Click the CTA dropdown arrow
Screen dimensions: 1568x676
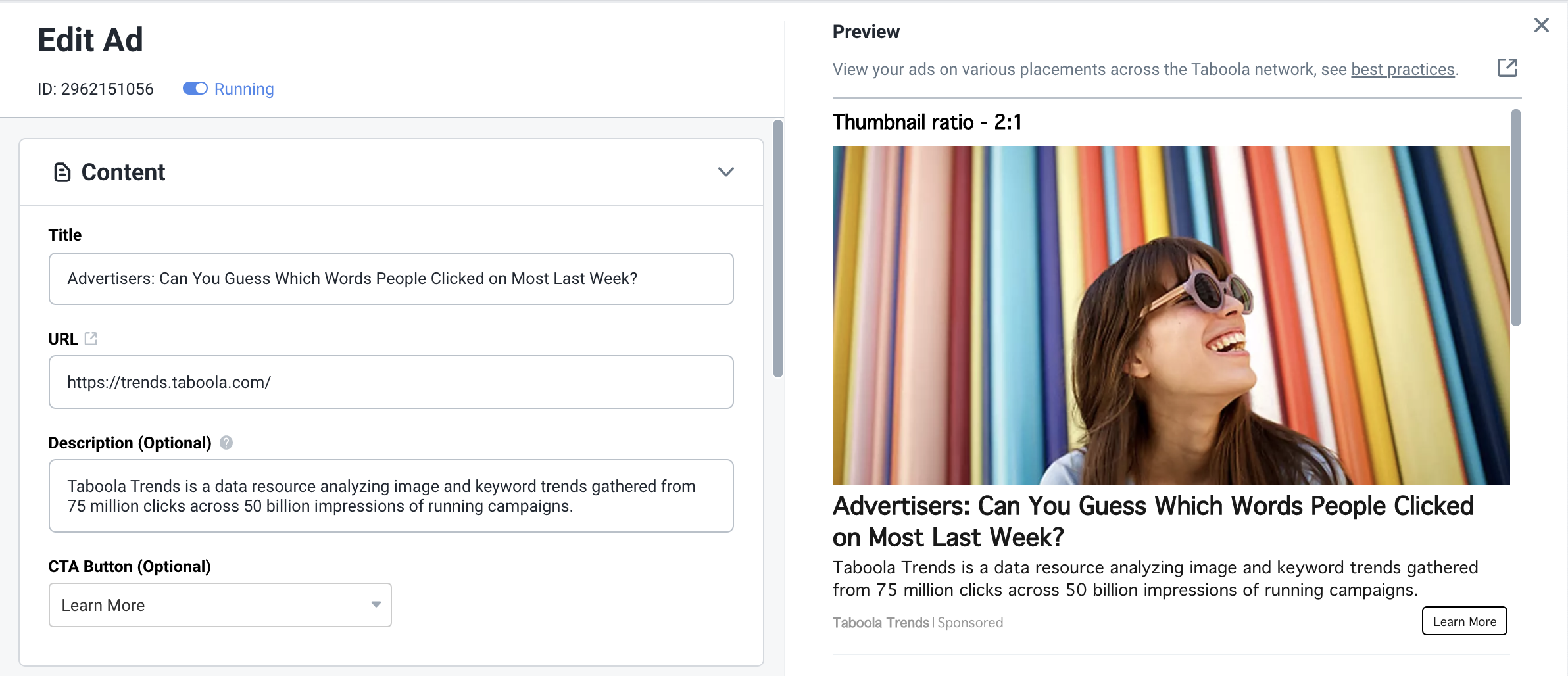(x=376, y=604)
